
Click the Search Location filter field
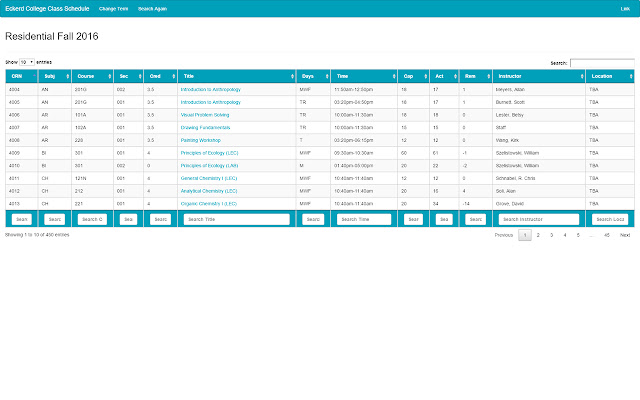[610, 219]
